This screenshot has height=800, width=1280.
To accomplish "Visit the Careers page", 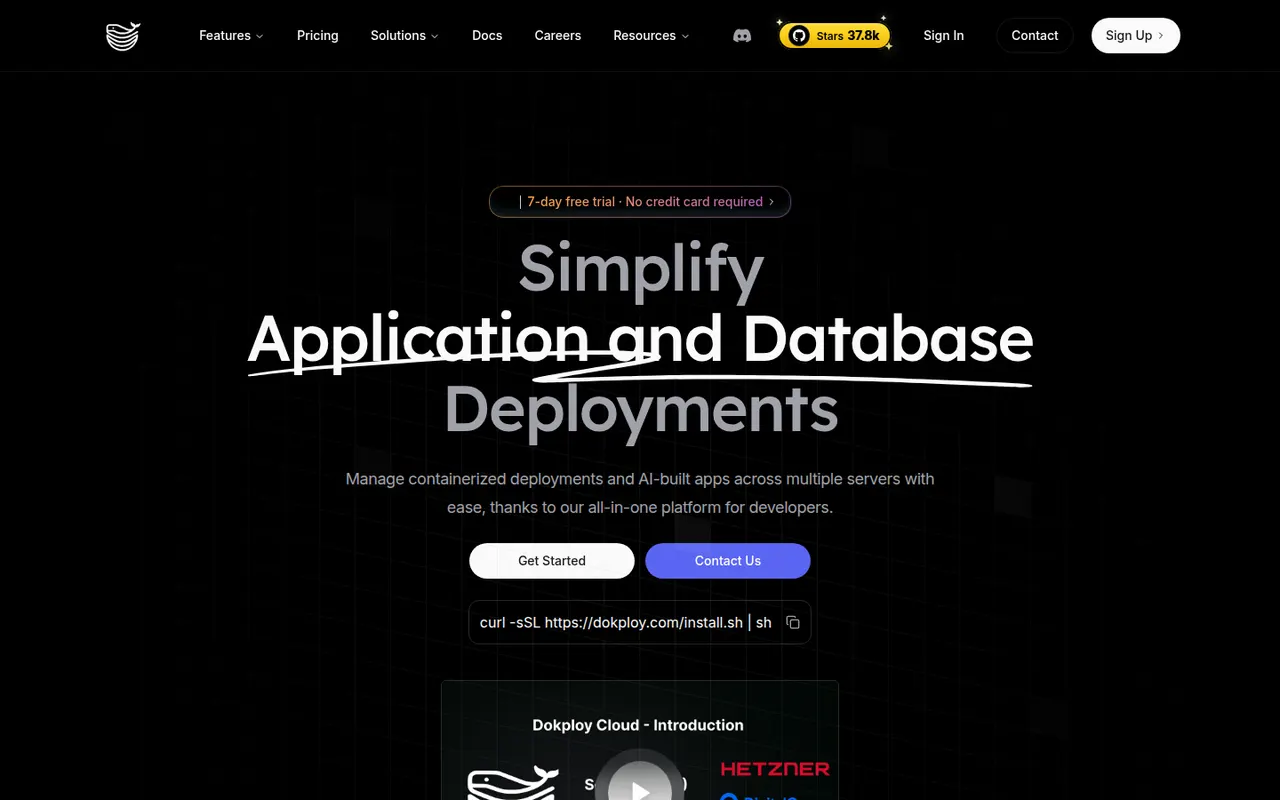I will coord(558,36).
